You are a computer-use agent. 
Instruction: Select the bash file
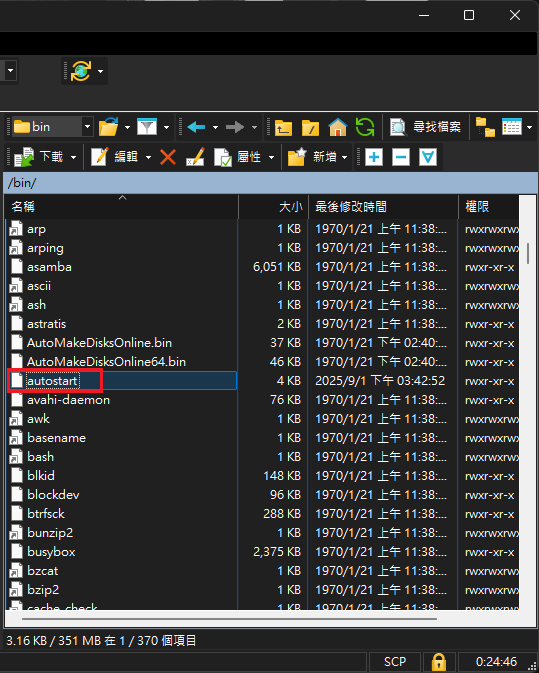click(x=41, y=457)
